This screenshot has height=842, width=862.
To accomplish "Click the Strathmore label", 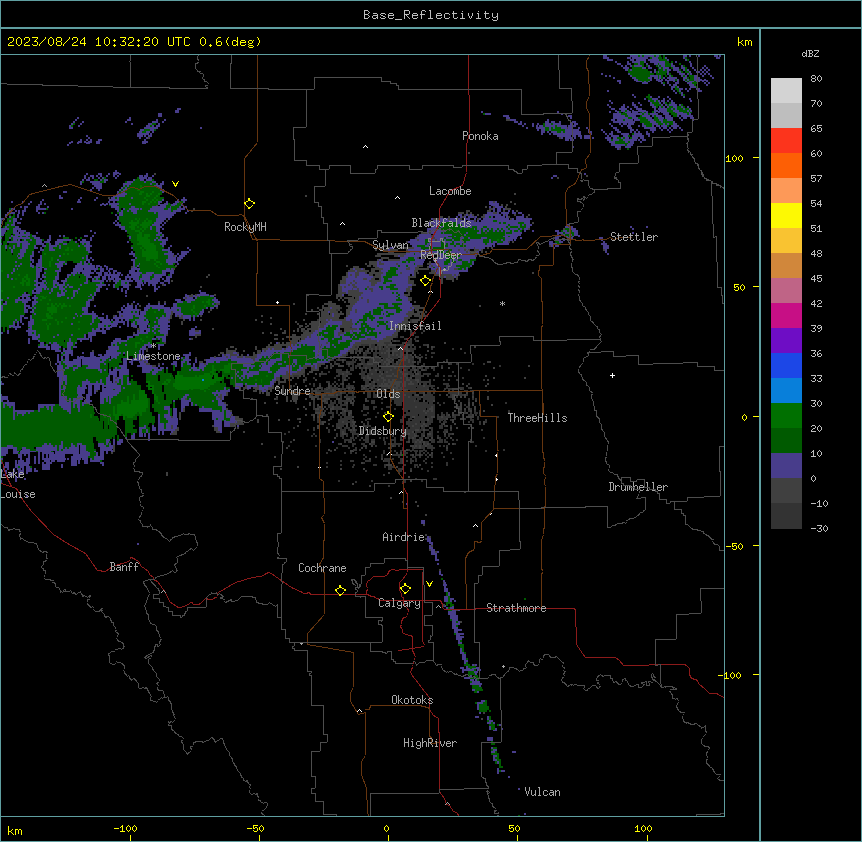I will (x=516, y=608).
